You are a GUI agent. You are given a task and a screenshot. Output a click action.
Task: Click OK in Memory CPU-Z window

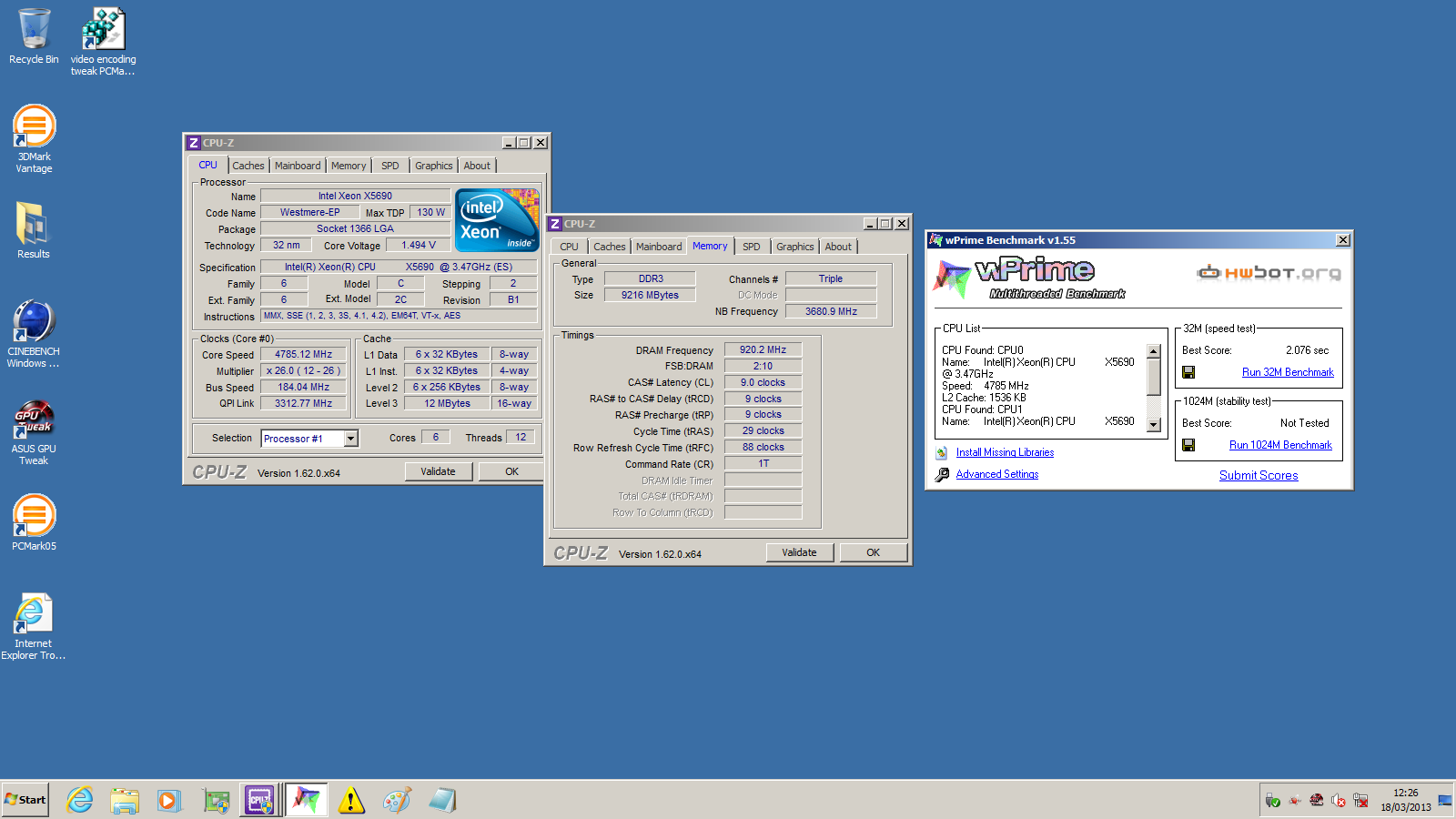[x=874, y=552]
